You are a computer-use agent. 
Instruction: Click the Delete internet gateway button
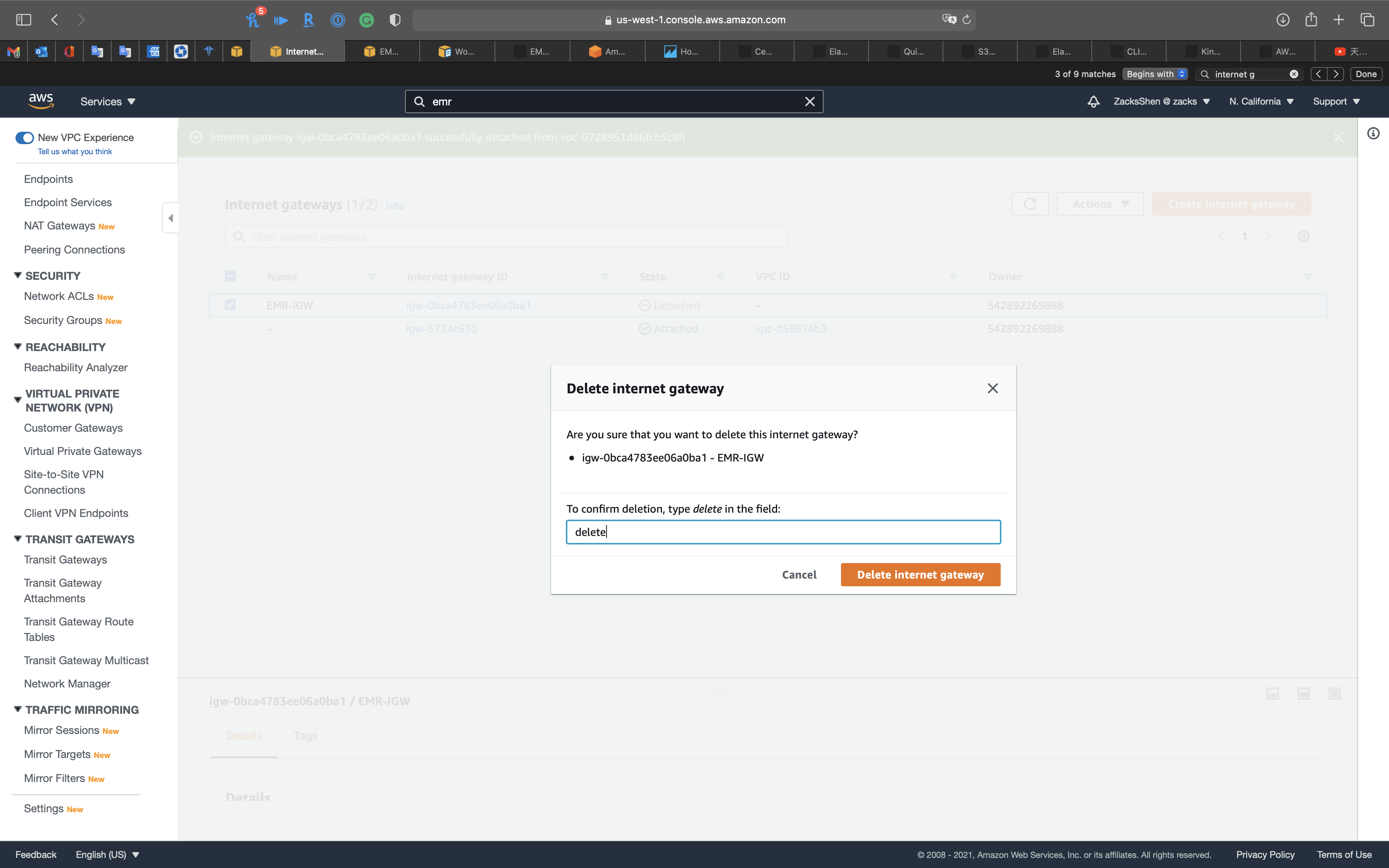(x=920, y=575)
